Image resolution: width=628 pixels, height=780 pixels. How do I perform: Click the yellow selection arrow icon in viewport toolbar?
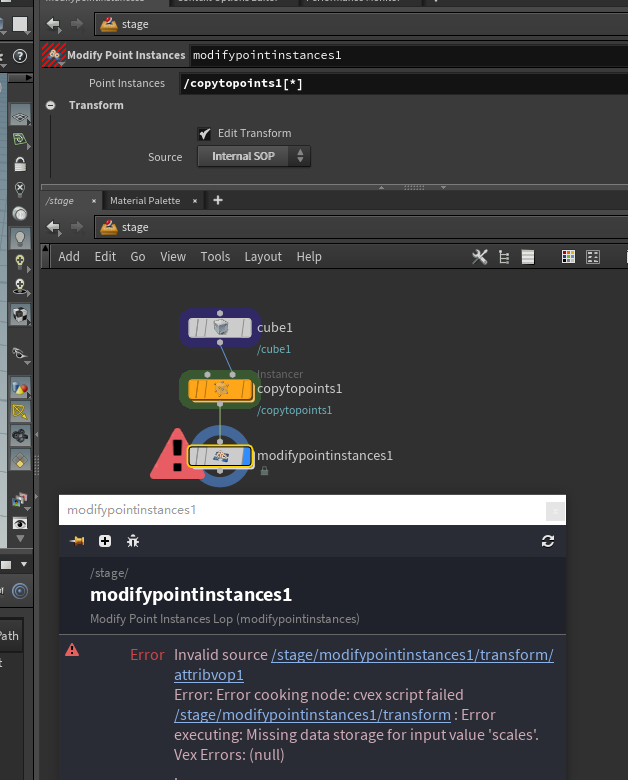[20, 411]
